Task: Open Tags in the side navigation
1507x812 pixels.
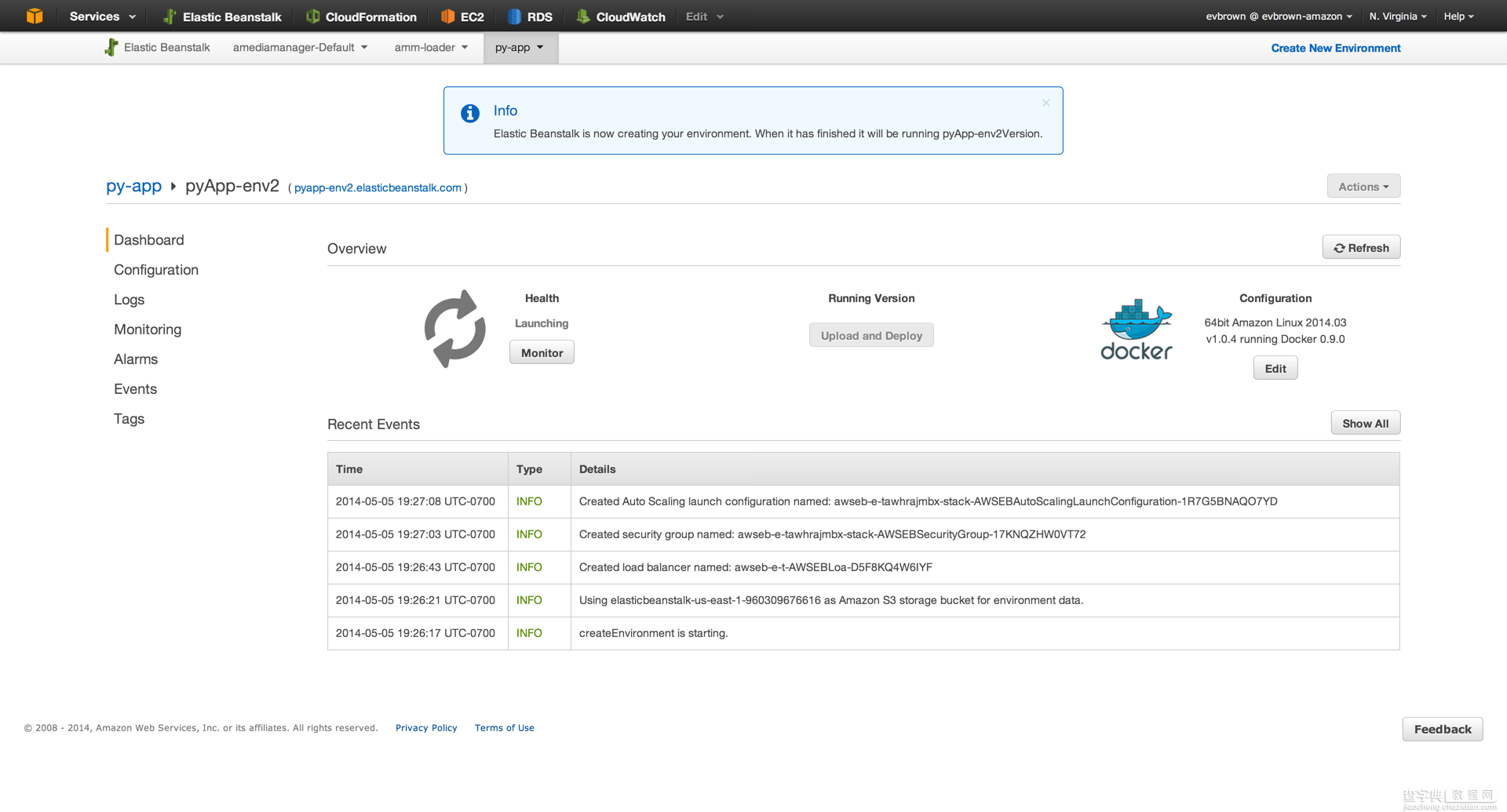Action: coord(129,419)
